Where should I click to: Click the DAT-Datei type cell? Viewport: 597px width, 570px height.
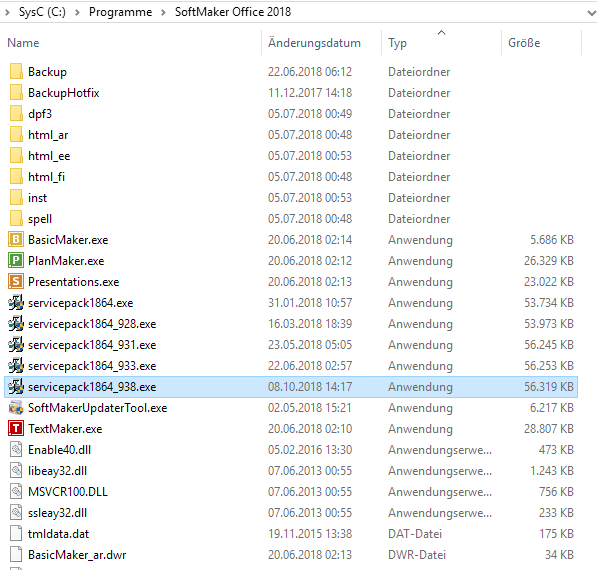click(415, 534)
